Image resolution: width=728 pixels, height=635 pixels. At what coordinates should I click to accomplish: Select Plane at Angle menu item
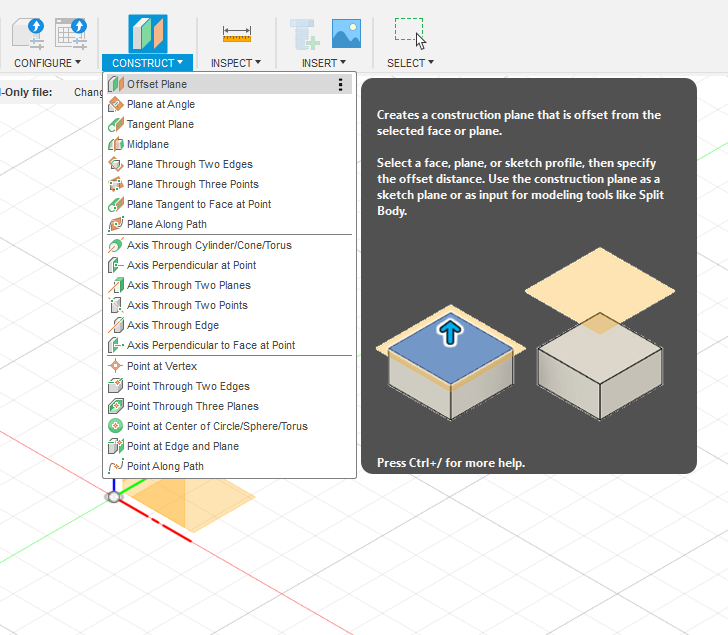pos(161,104)
